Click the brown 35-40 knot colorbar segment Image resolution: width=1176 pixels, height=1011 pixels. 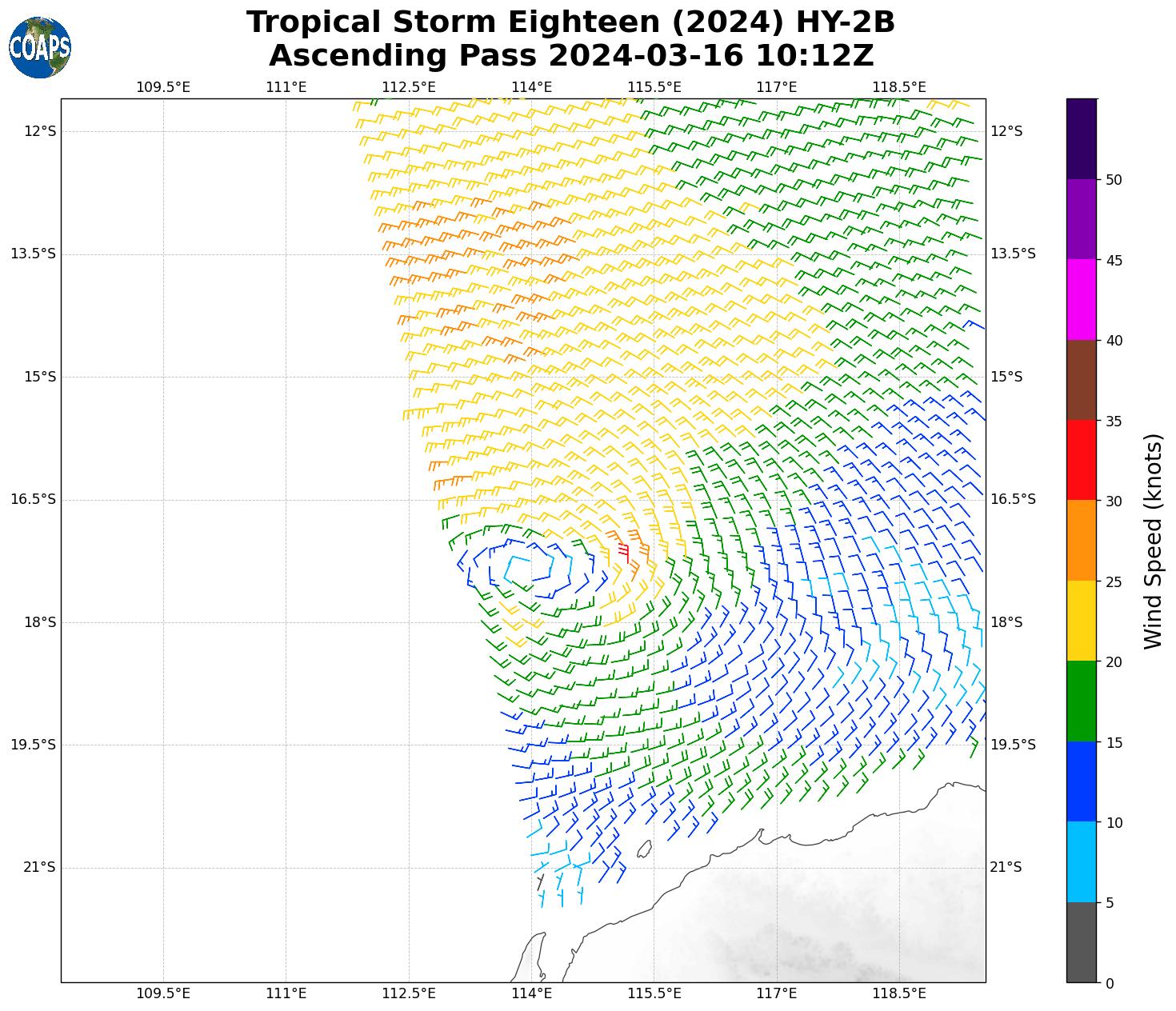pyautogui.click(x=1081, y=380)
